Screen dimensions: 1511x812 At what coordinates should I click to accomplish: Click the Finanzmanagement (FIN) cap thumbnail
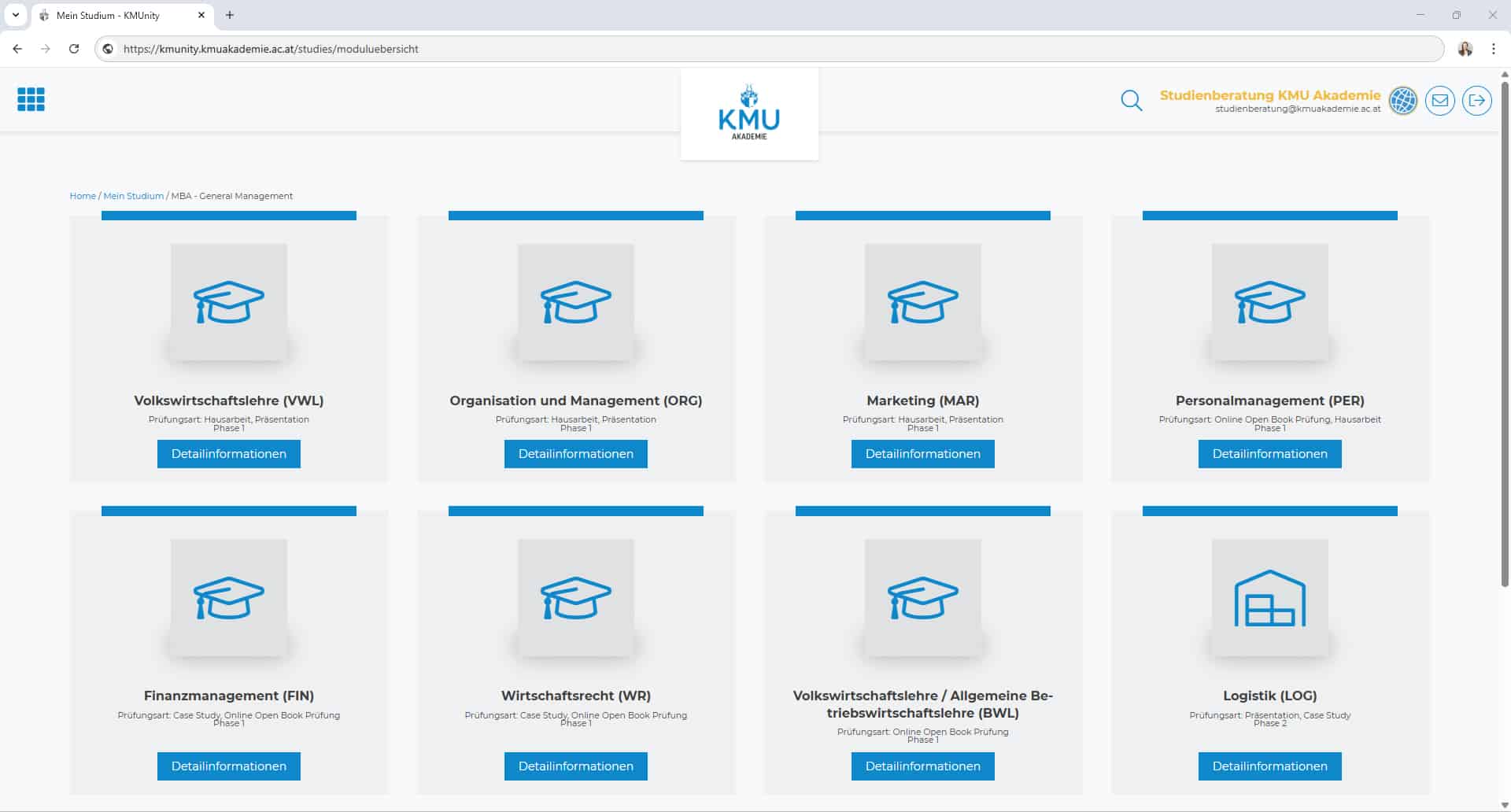click(229, 597)
